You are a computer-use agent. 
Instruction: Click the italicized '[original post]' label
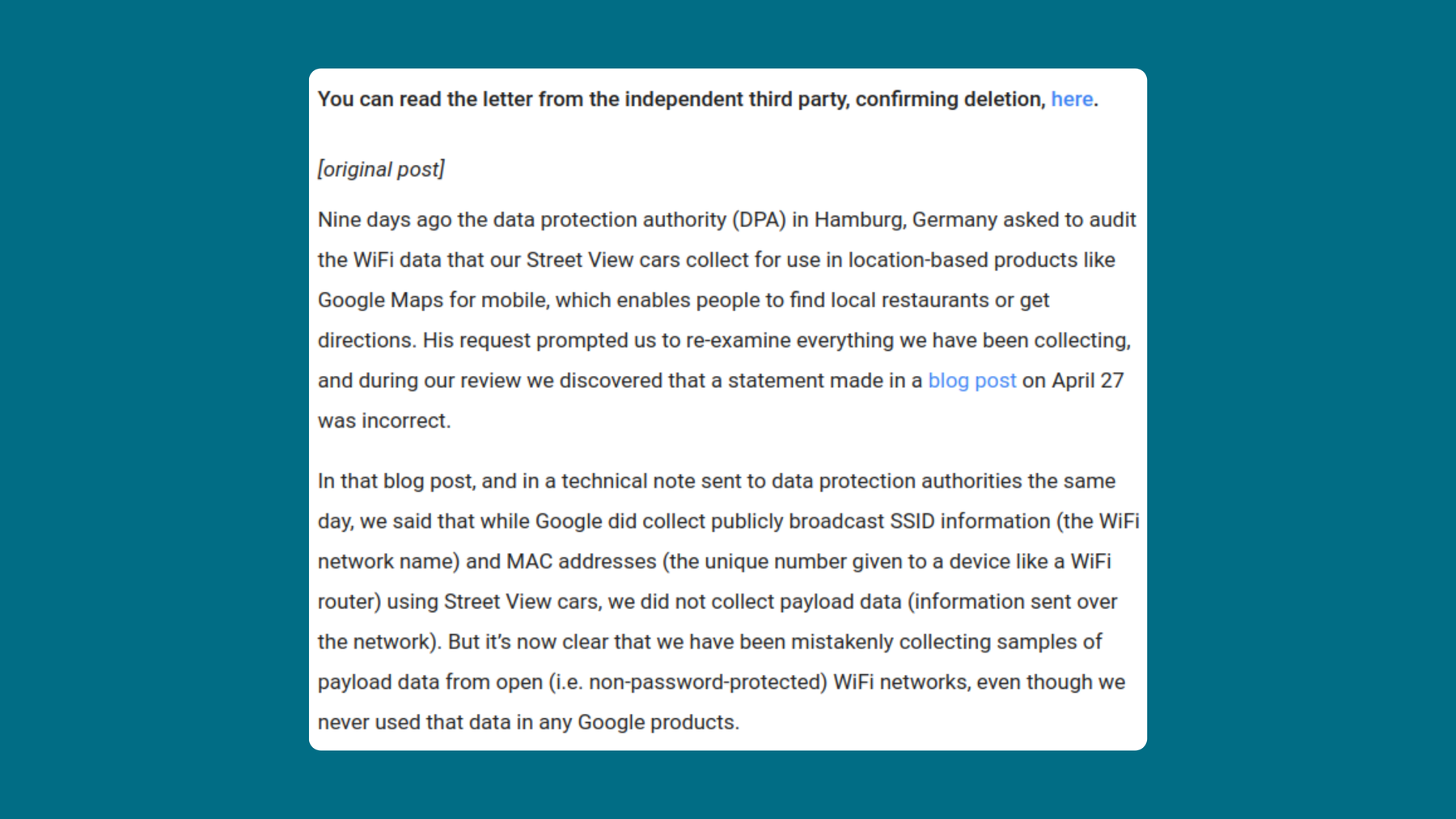coord(382,169)
